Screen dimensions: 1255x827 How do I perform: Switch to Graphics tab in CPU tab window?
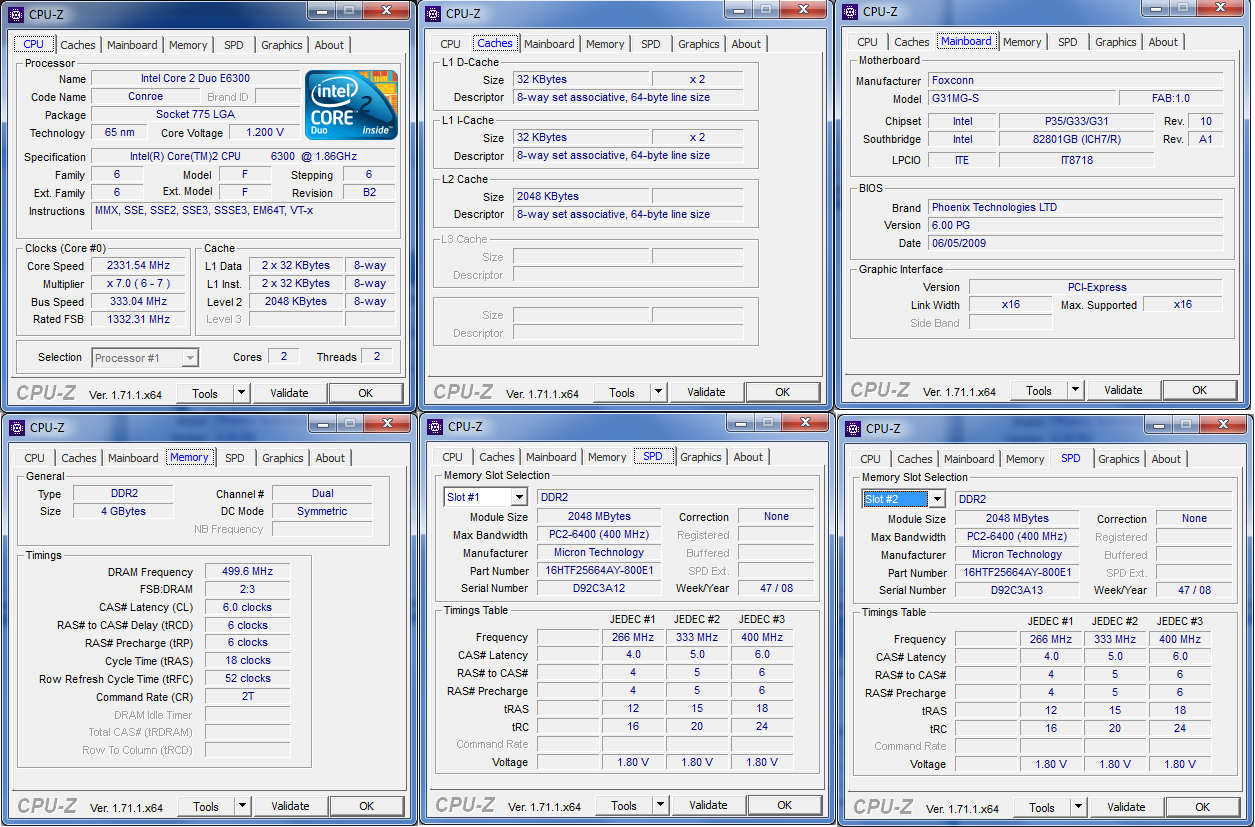pos(282,45)
